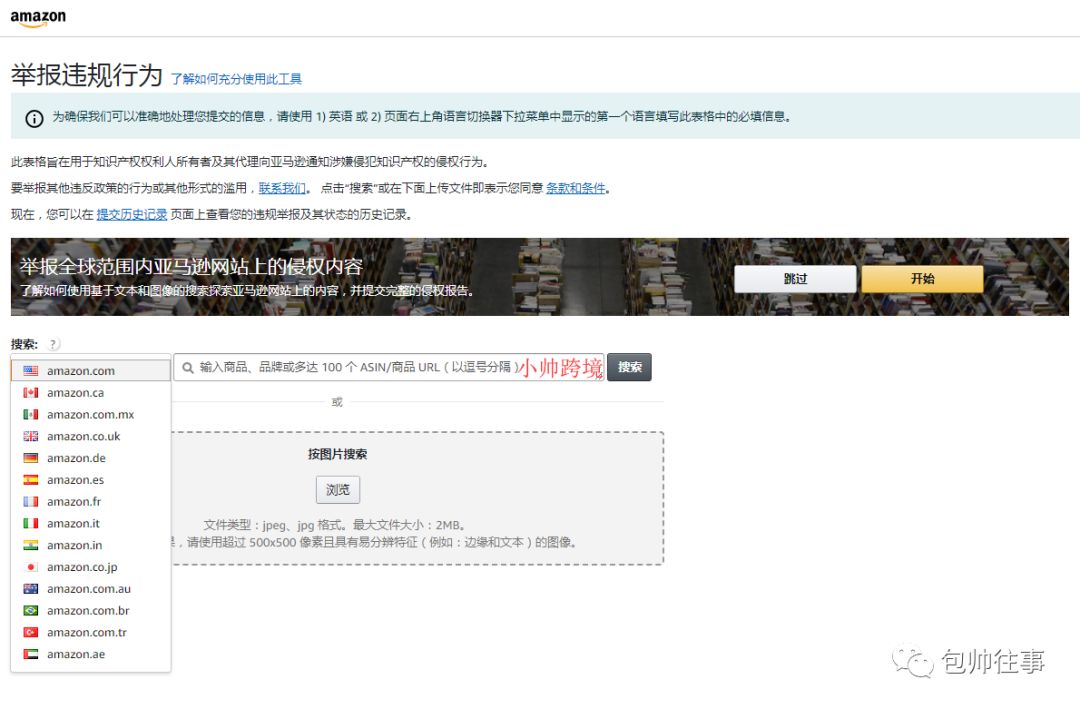Image resolution: width=1080 pixels, height=709 pixels.
Task: Select the Italy flag icon
Action: 30,524
